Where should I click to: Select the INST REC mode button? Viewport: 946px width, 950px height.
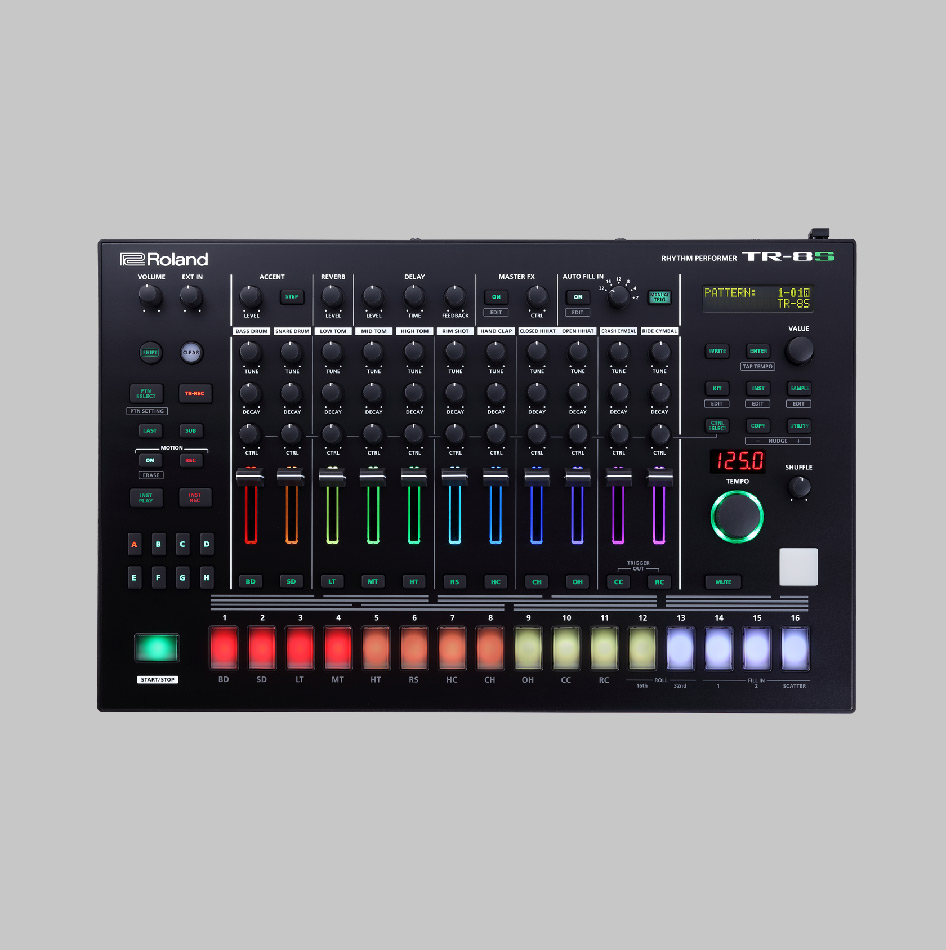click(x=195, y=497)
